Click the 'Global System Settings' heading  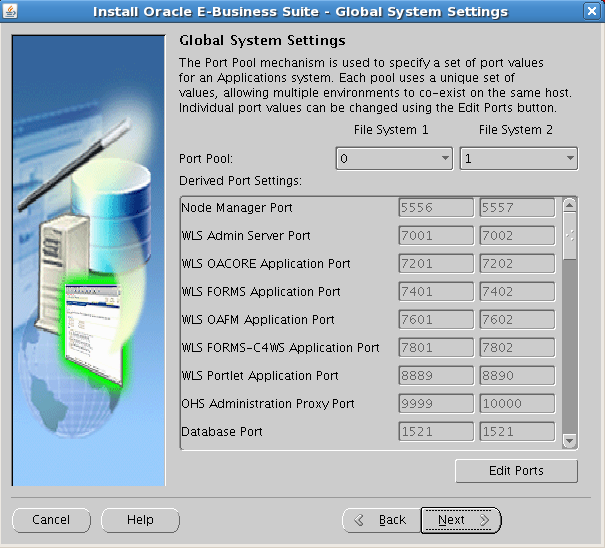(262, 41)
